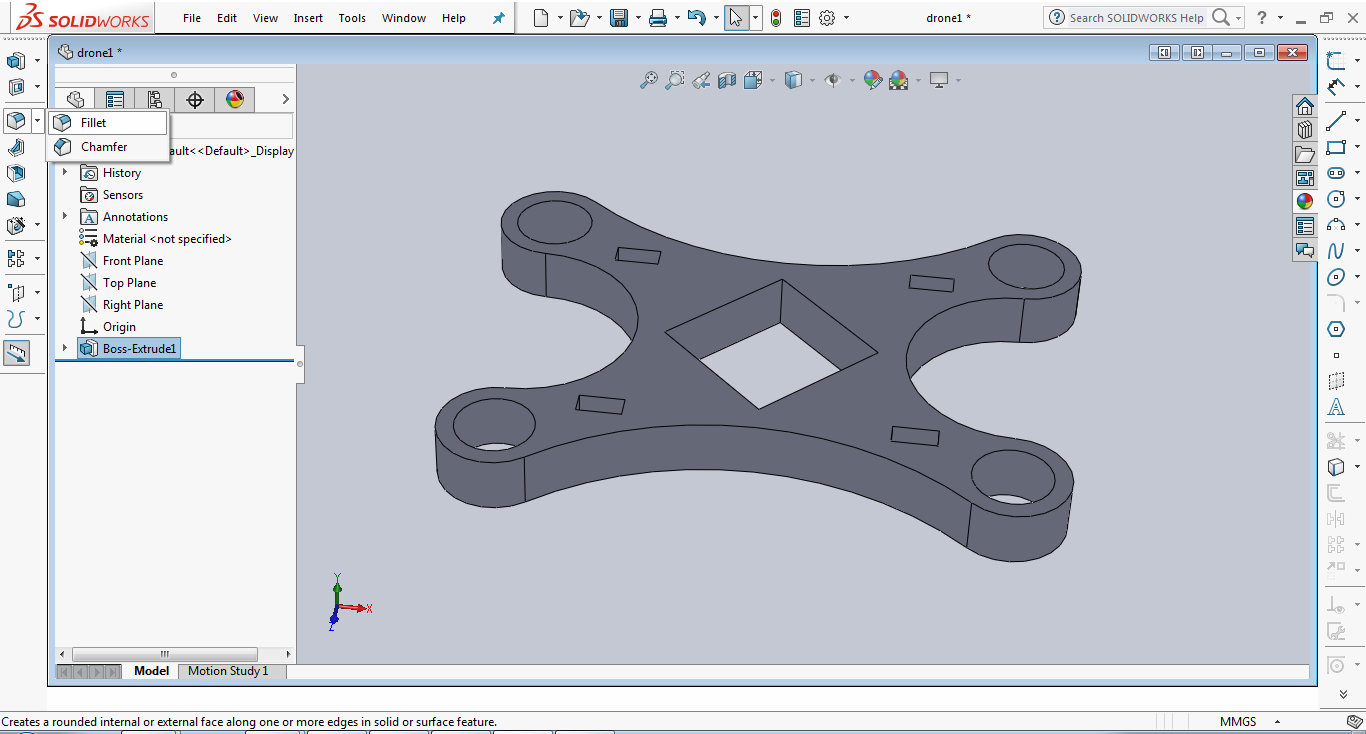Screen dimensions: 1366x734
Task: Click the Zoom to Area icon
Action: pyautogui.click(x=675, y=80)
